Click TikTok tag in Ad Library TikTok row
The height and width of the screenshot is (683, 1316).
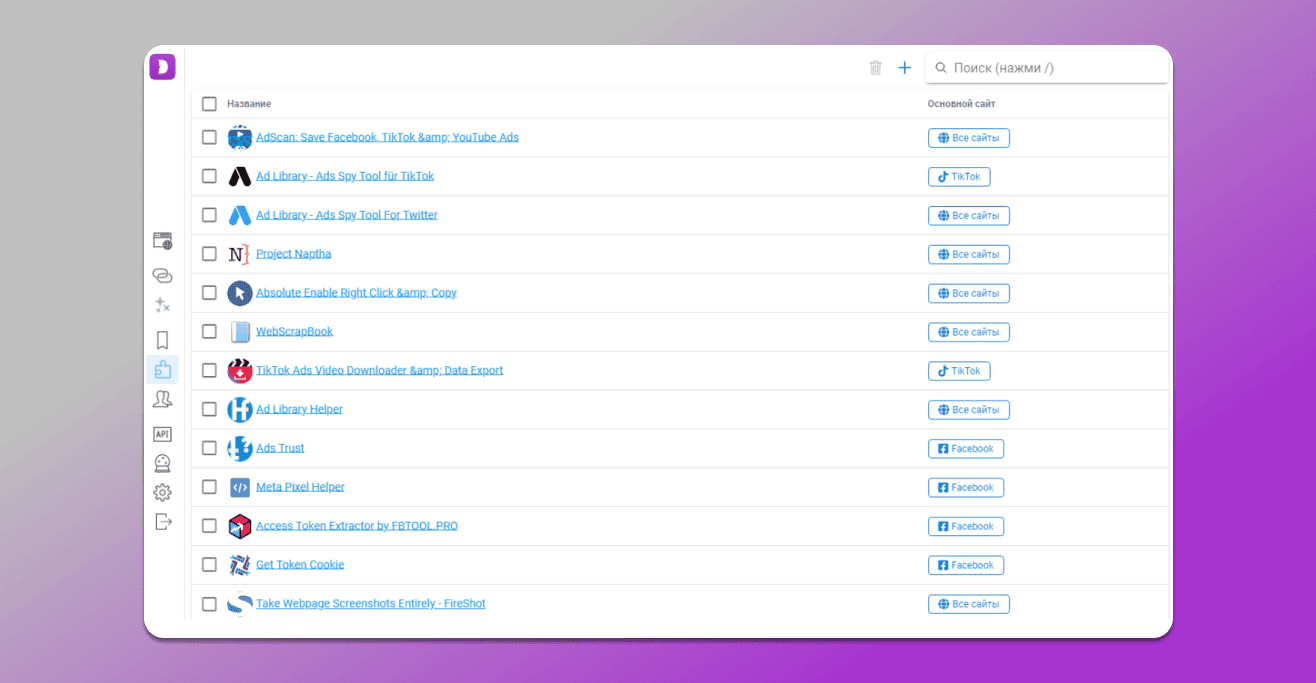[x=959, y=177]
